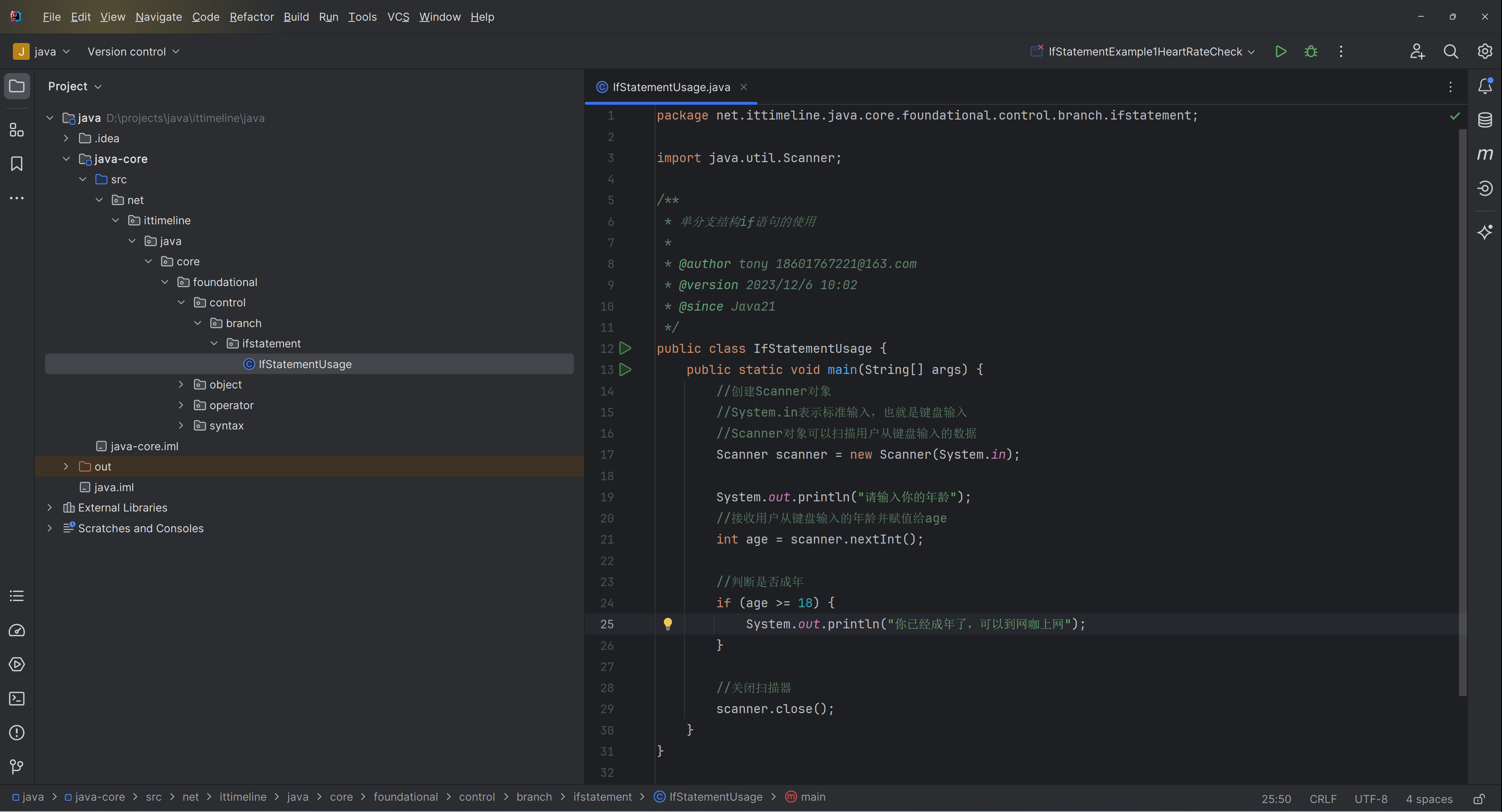Expand Scratches and Consoles node
Image resolution: width=1502 pixels, height=812 pixels.
pyautogui.click(x=50, y=528)
